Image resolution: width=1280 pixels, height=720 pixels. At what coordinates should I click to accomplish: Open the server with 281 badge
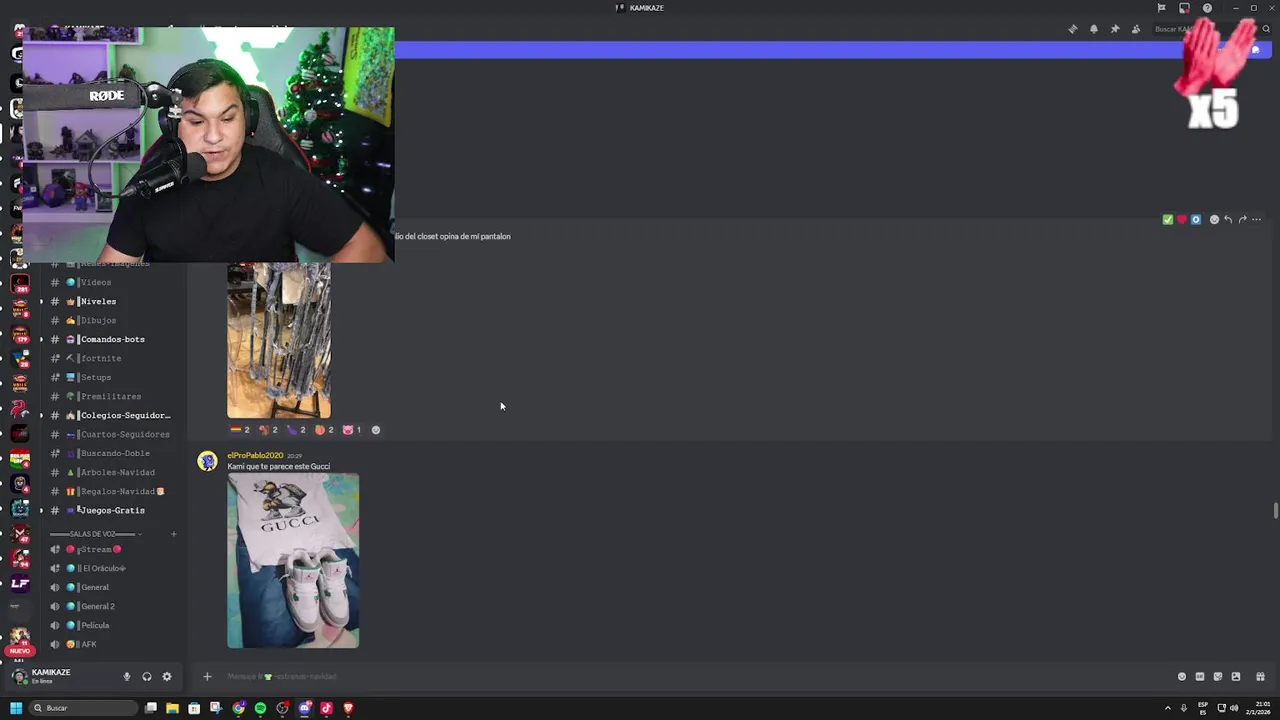point(20,283)
